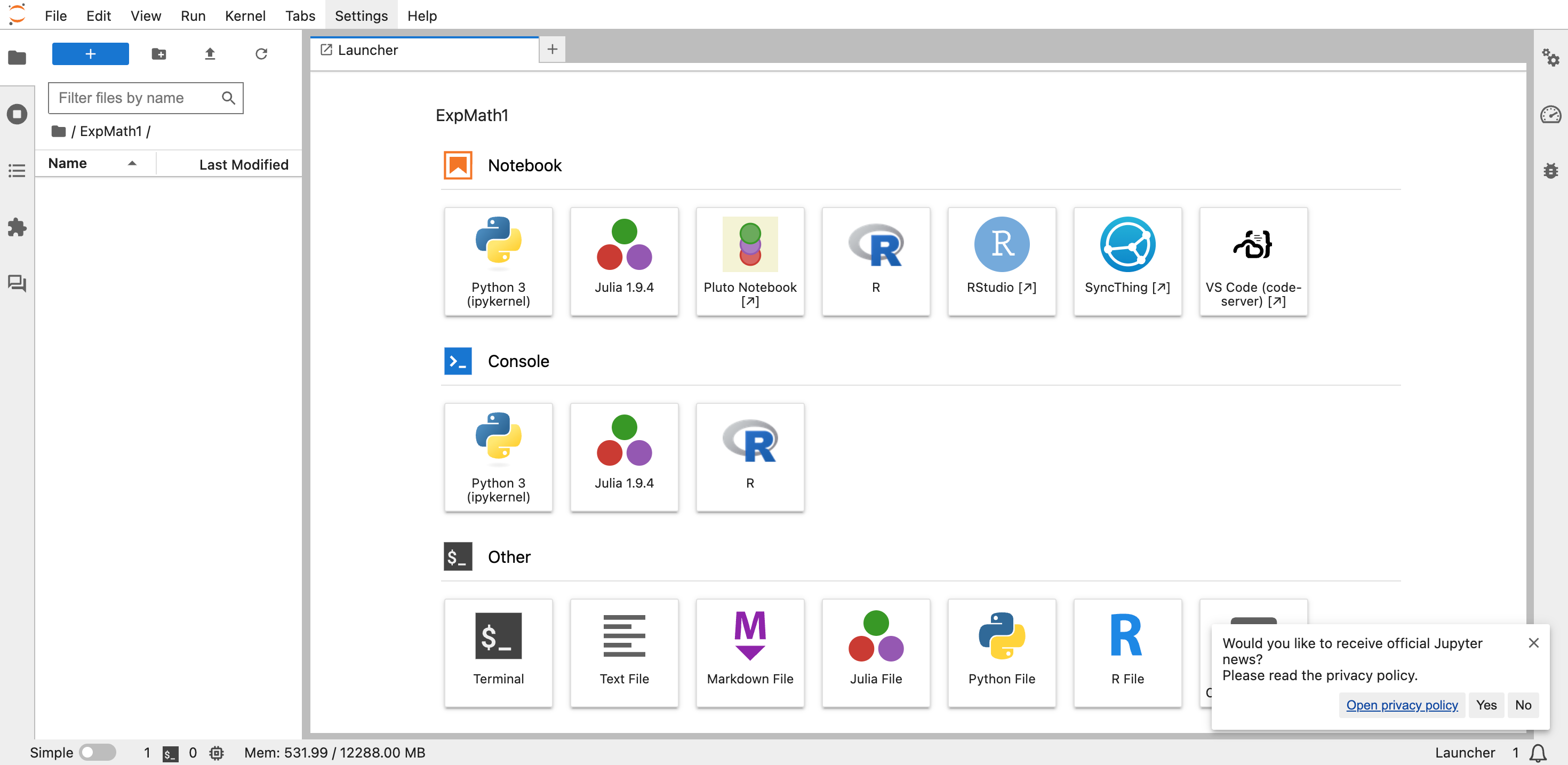
Task: Open R console
Action: click(x=750, y=457)
